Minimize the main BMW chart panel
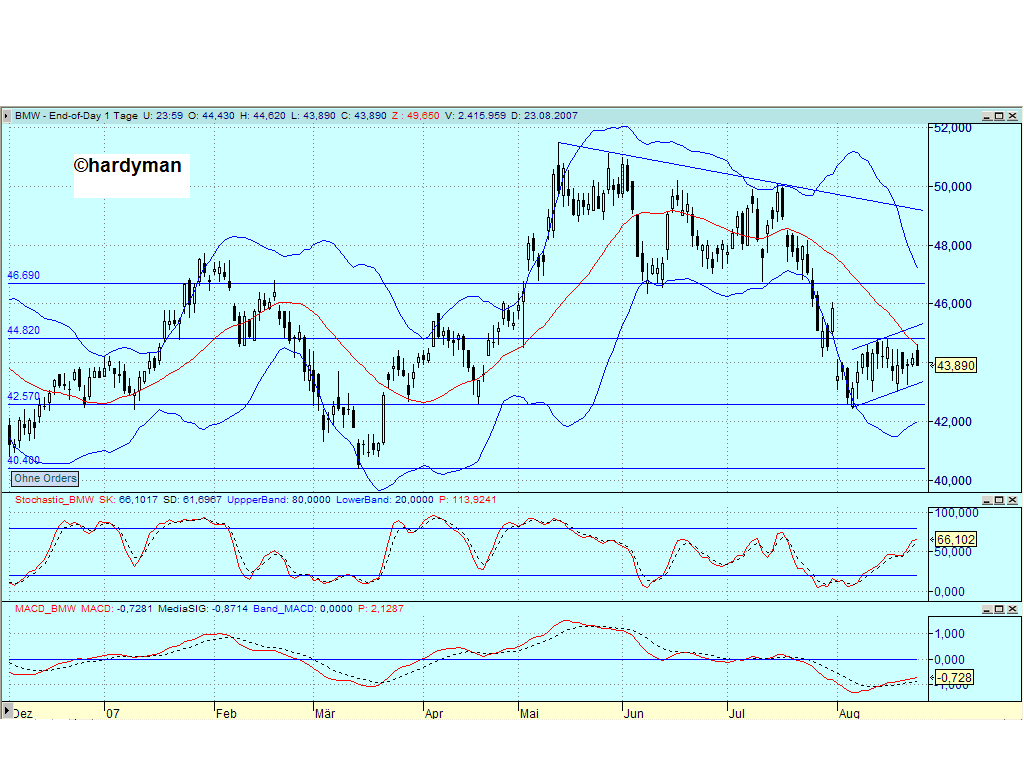 click(x=987, y=116)
